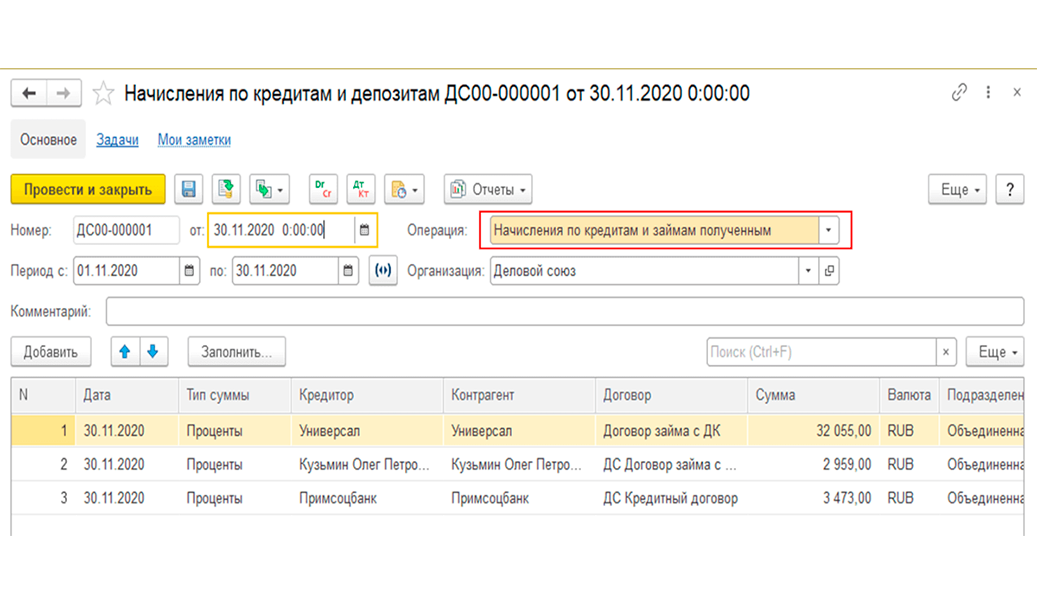
Task: Clear the search field with x button
Action: (946, 352)
